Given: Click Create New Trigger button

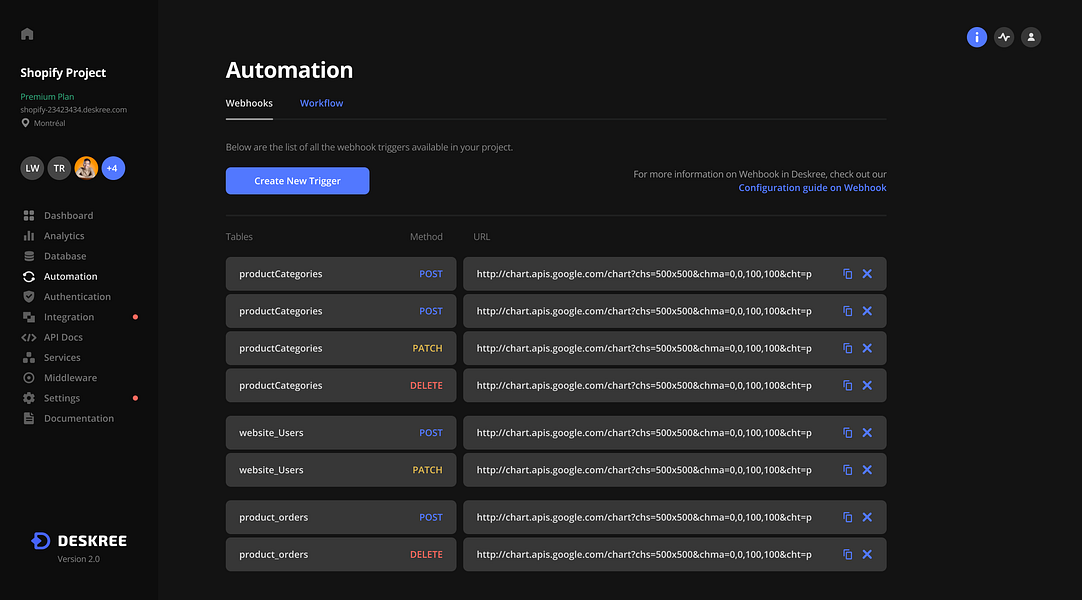Looking at the screenshot, I should click(297, 181).
